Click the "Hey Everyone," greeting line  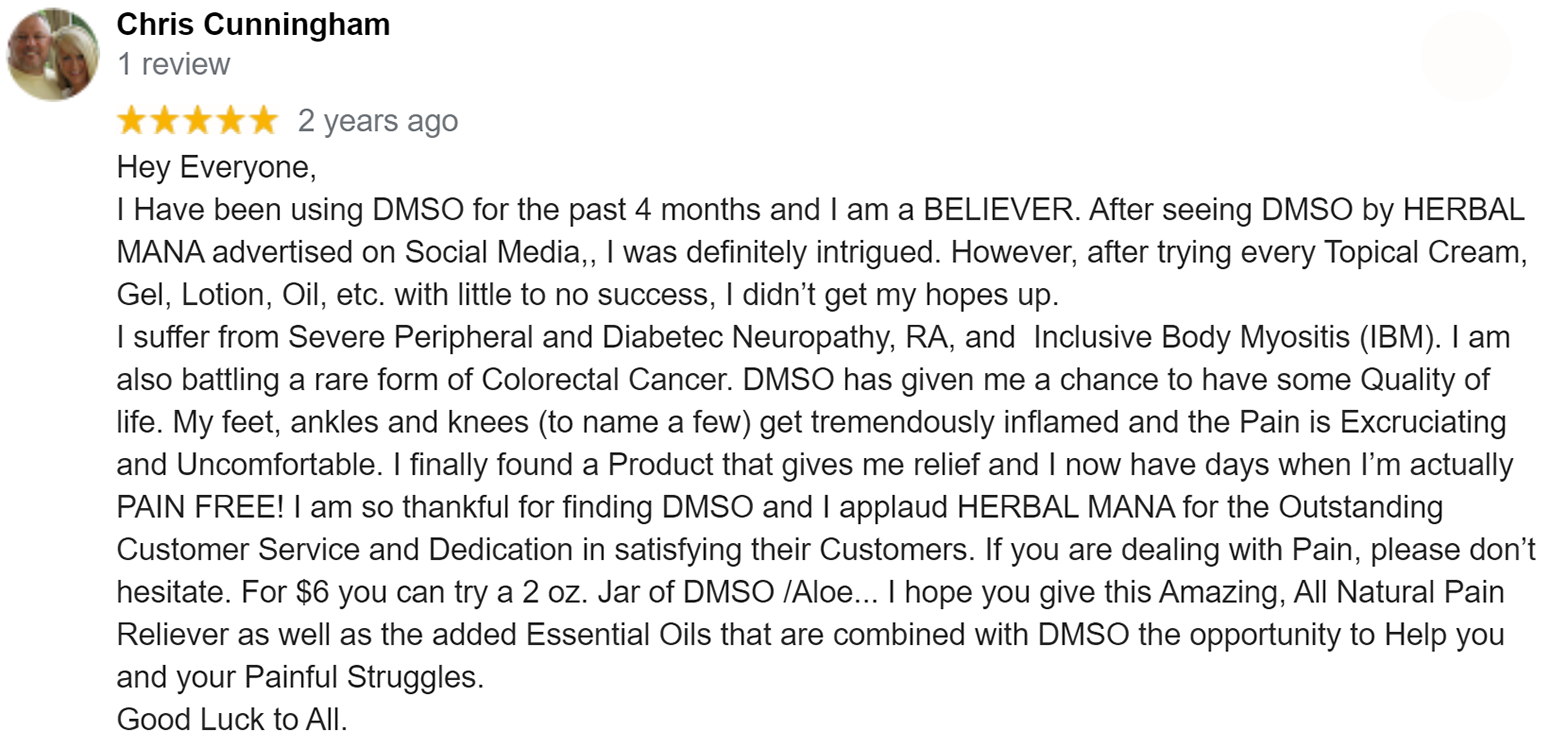click(217, 167)
